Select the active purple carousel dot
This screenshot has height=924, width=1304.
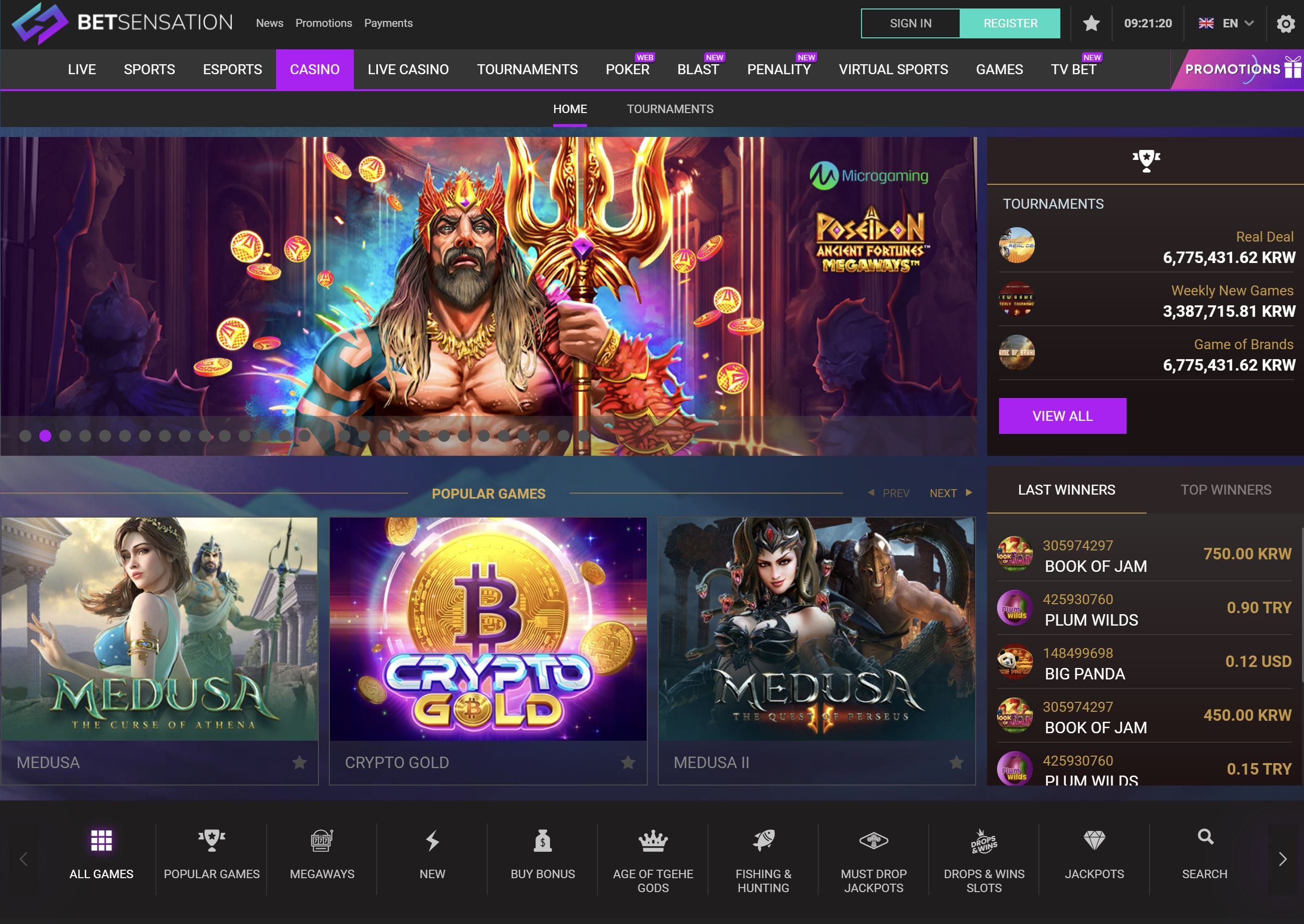point(45,436)
